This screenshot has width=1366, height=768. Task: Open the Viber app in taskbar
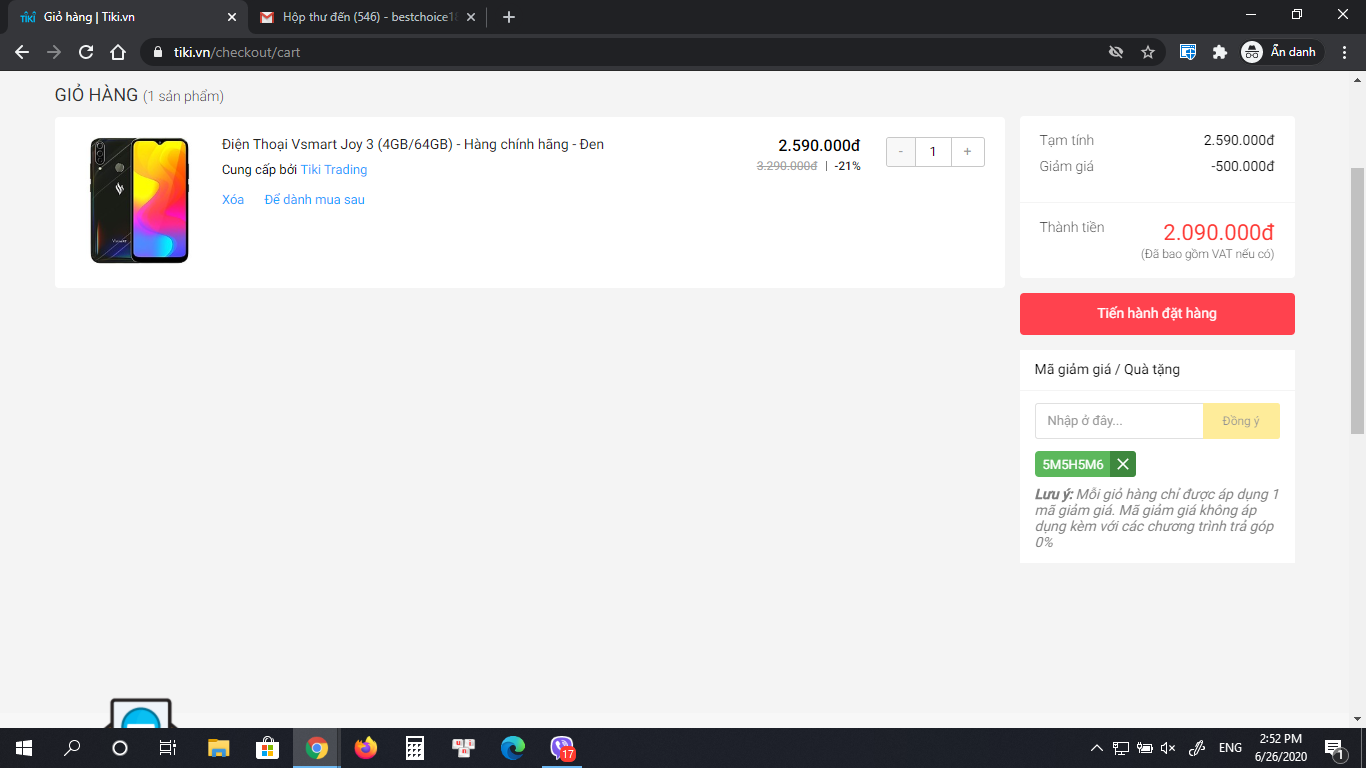[x=562, y=748]
